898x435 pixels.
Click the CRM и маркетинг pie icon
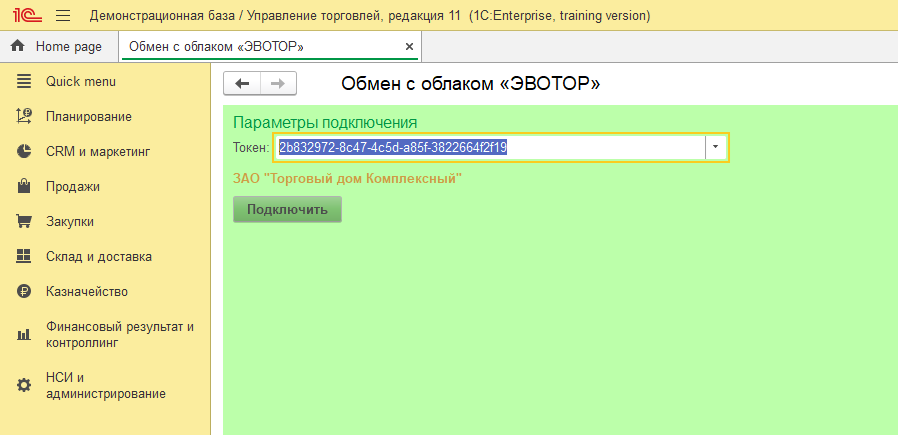click(x=23, y=152)
